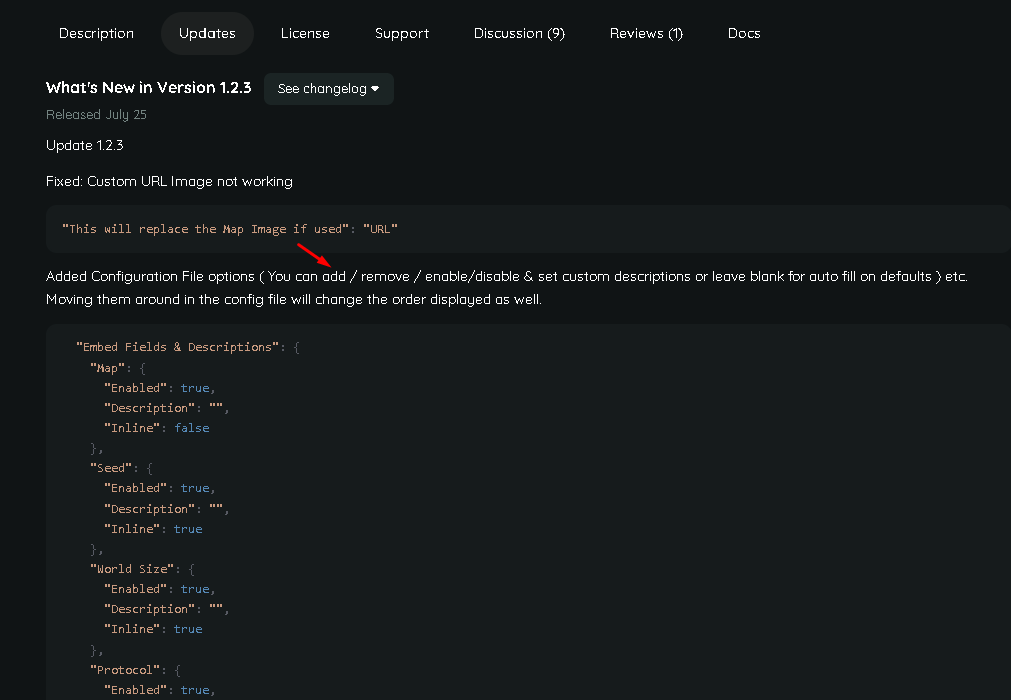View the Reviews (1) tab

point(646,33)
